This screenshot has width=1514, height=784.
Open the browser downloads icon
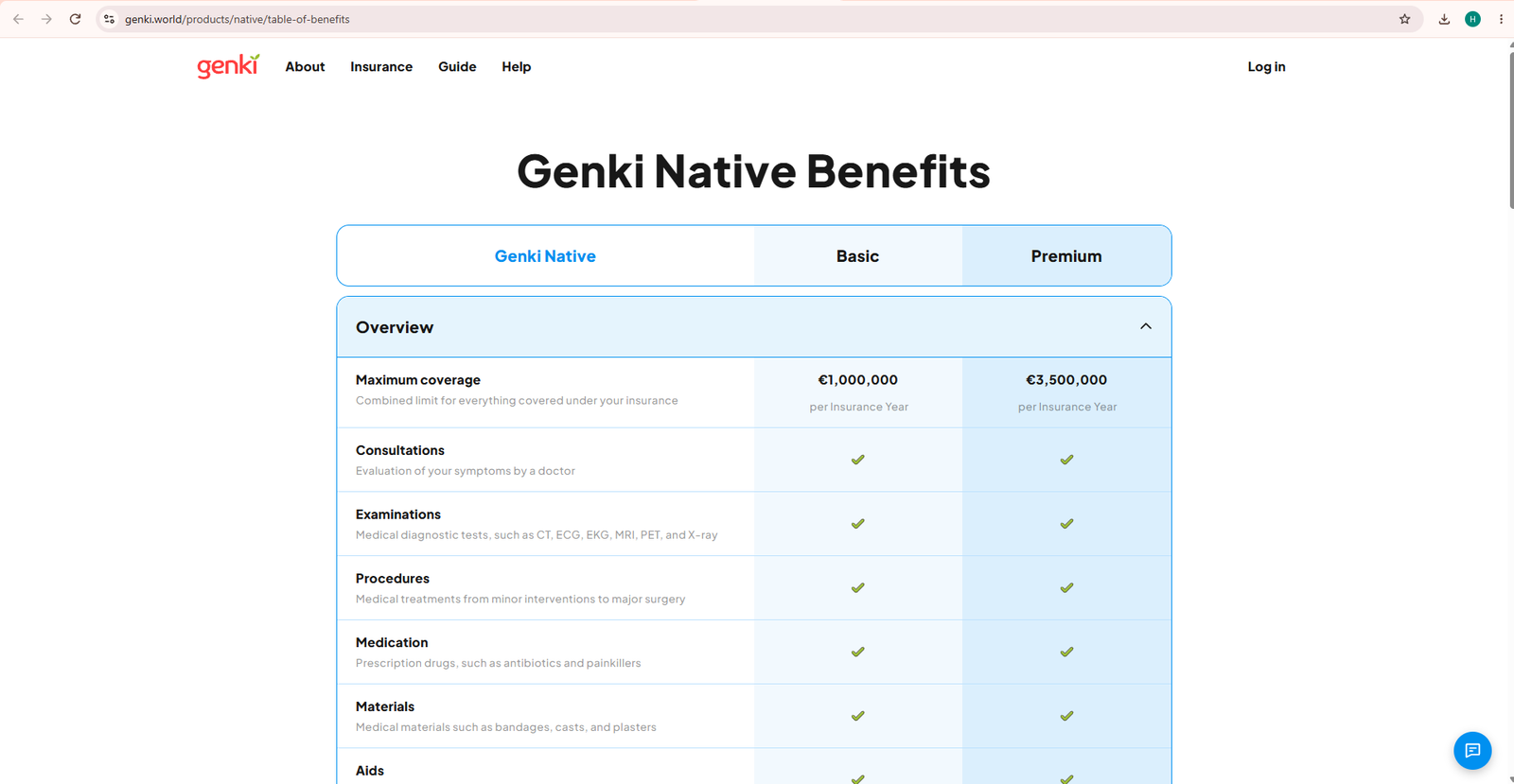1444,19
